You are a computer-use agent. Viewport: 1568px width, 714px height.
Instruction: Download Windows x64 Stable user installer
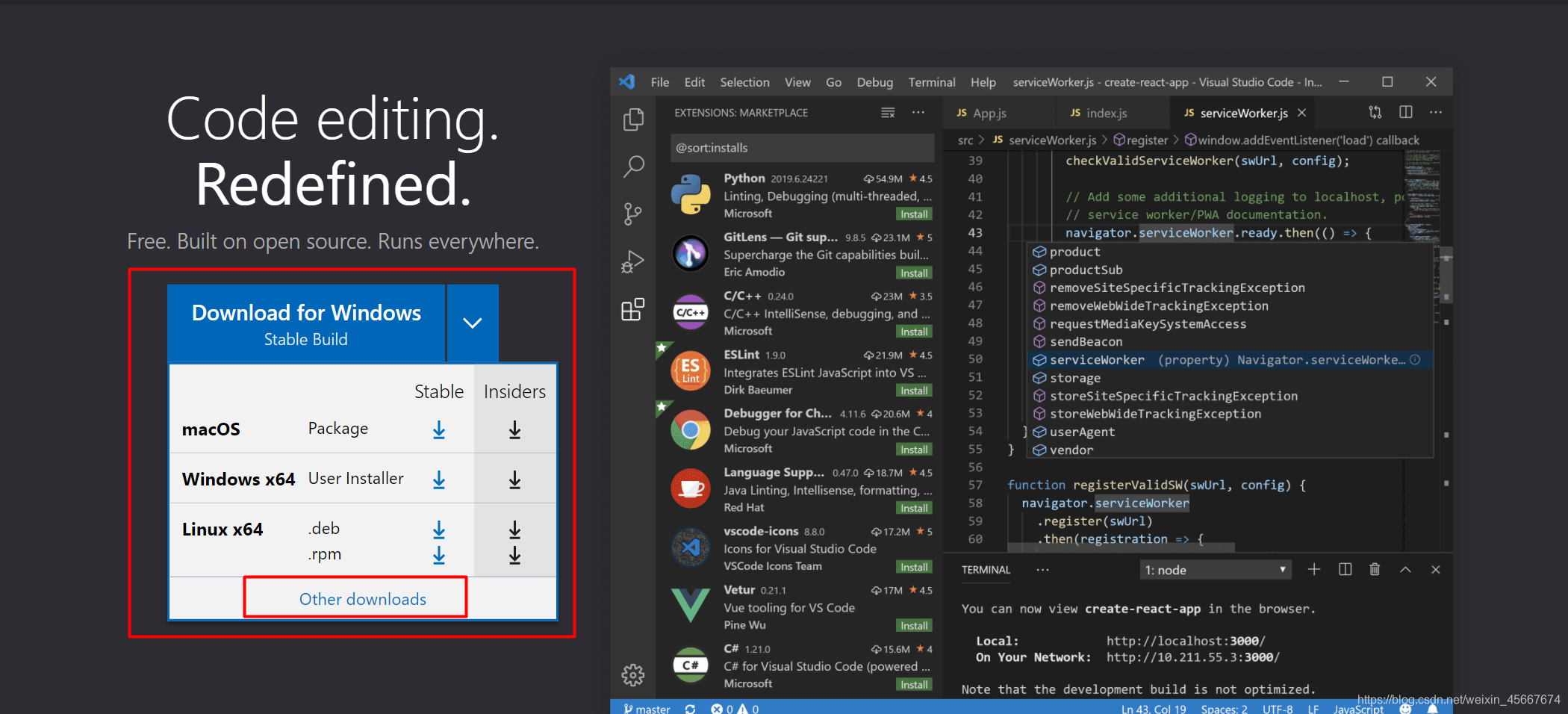click(439, 479)
